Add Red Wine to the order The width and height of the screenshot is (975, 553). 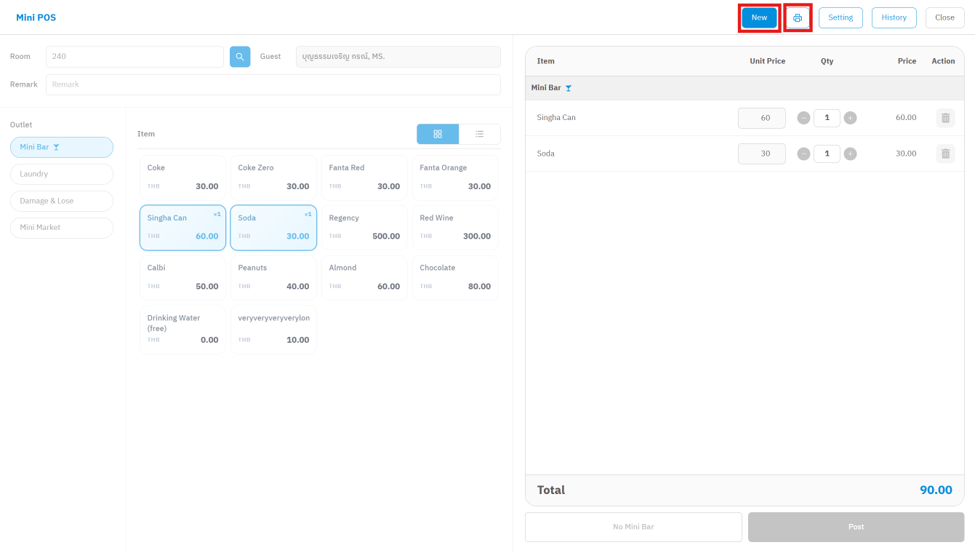(455, 228)
